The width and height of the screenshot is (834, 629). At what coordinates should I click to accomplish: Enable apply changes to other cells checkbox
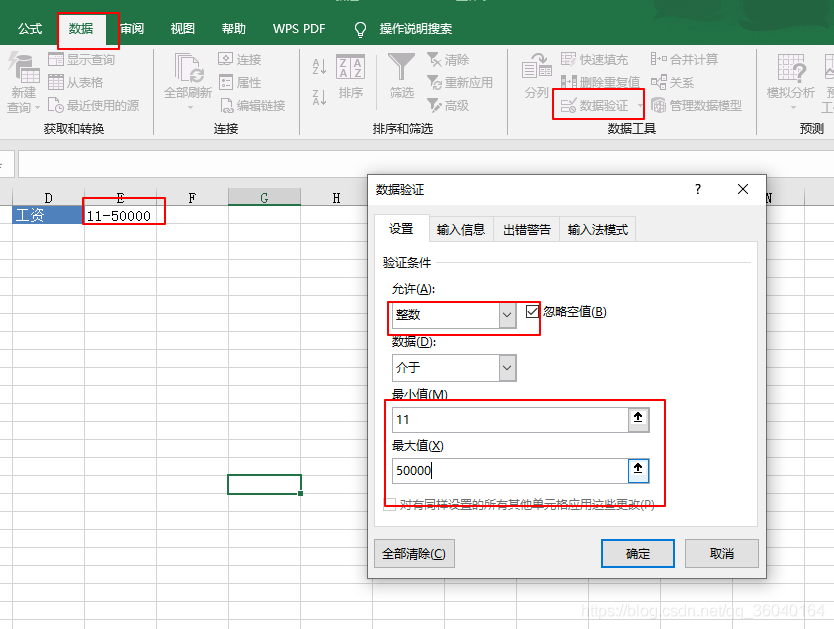(389, 505)
